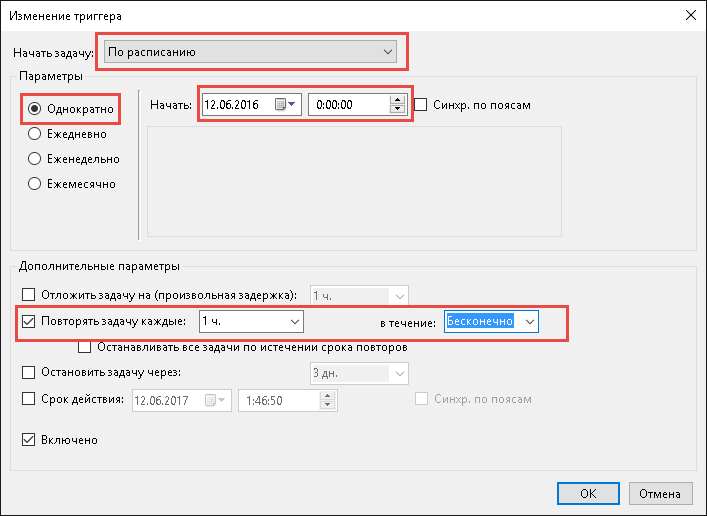
Task: Select the Ежедневно radio option
Action: (x=34, y=134)
